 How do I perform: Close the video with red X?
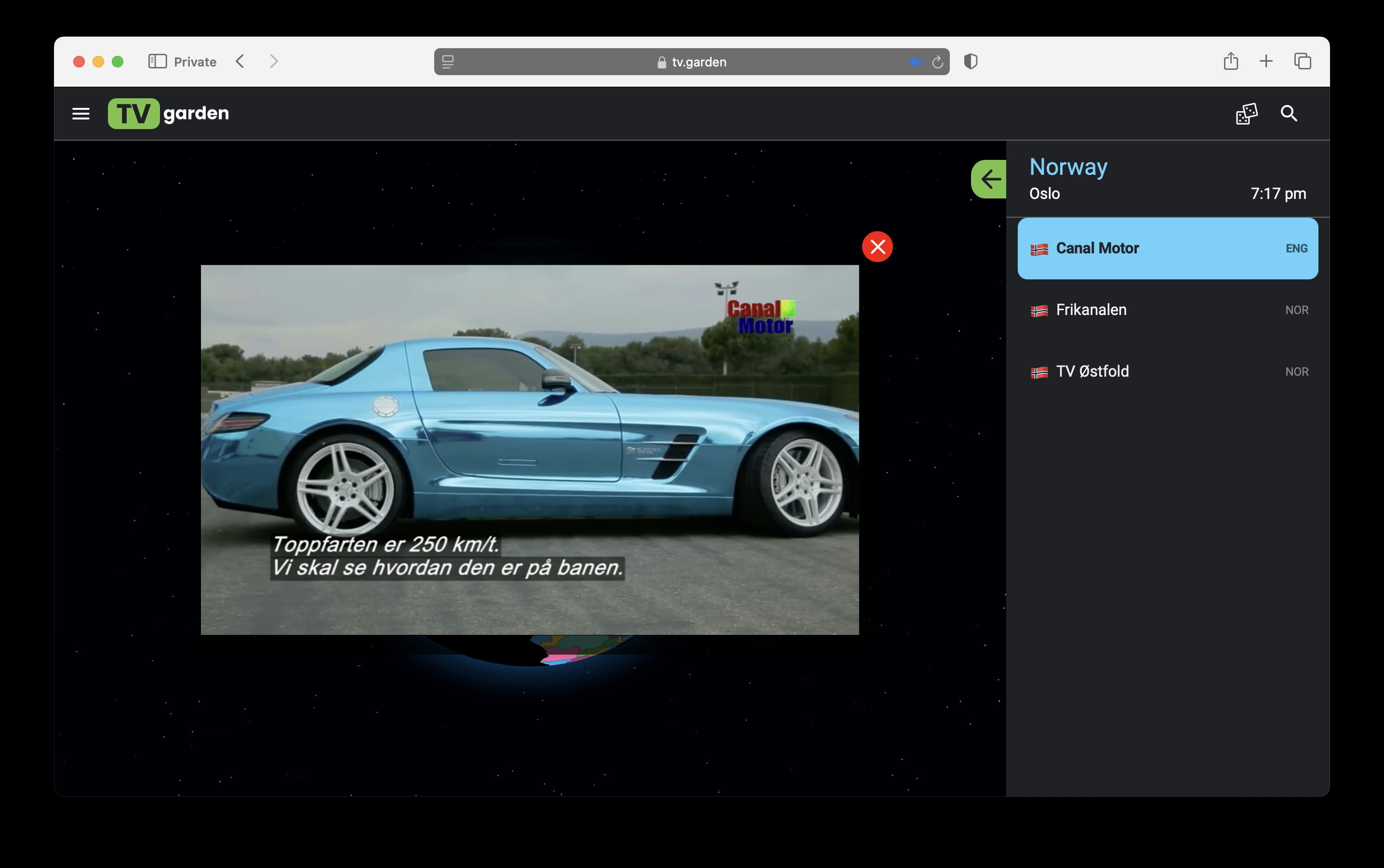click(x=877, y=247)
